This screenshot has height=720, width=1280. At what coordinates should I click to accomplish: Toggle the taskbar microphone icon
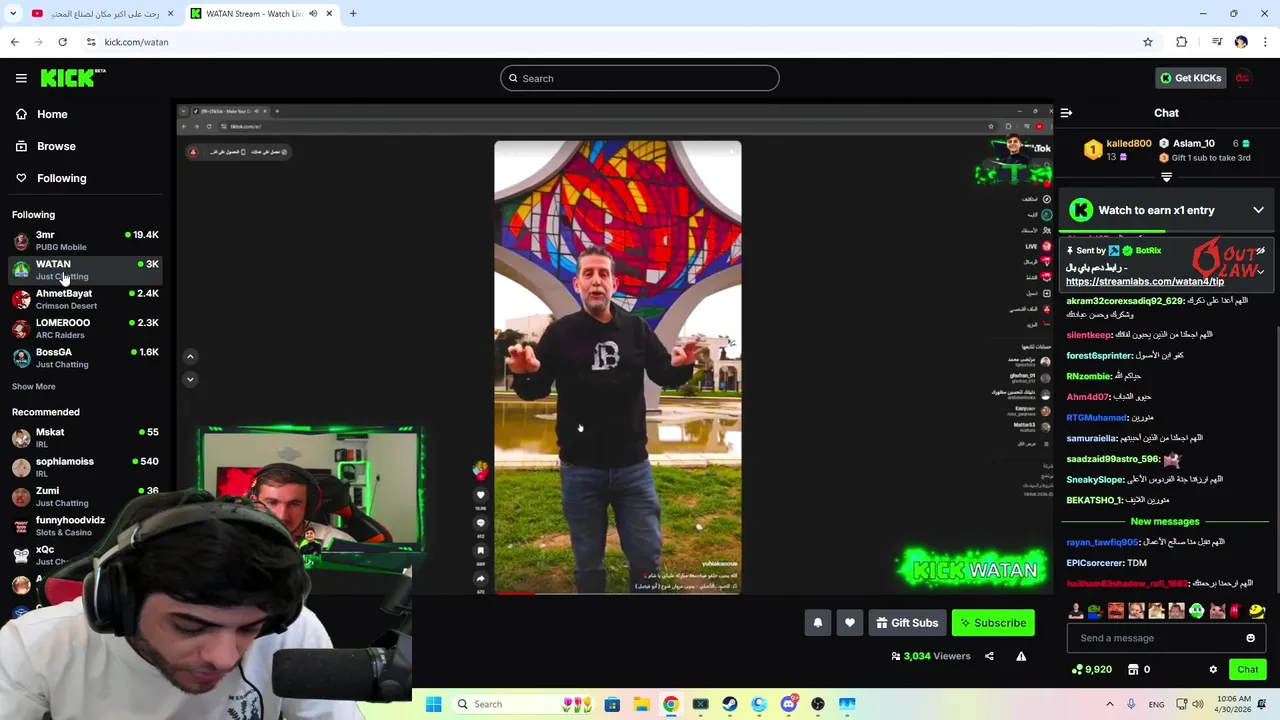[1131, 704]
